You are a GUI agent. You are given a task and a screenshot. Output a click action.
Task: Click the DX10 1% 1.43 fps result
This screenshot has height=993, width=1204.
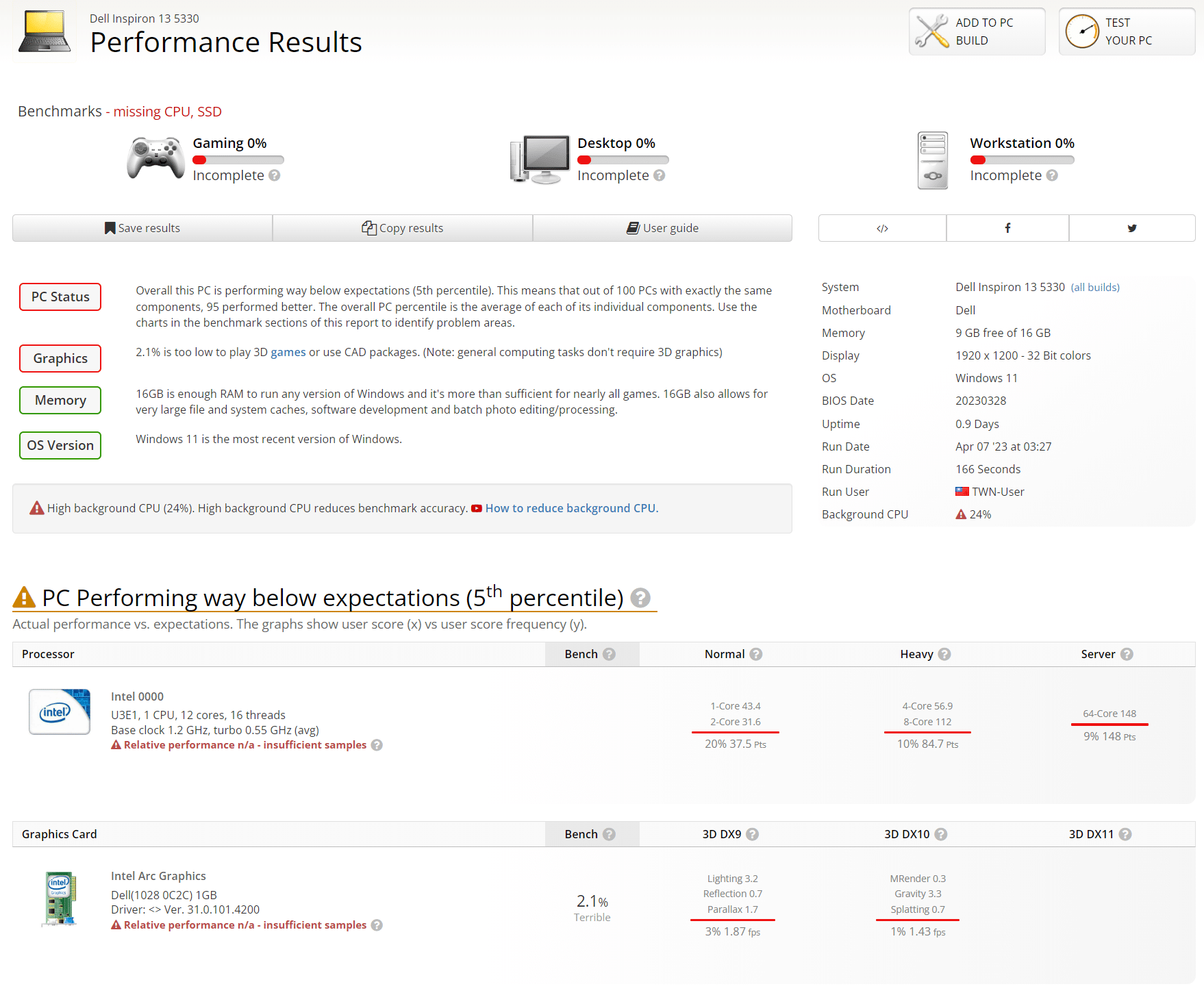918,931
